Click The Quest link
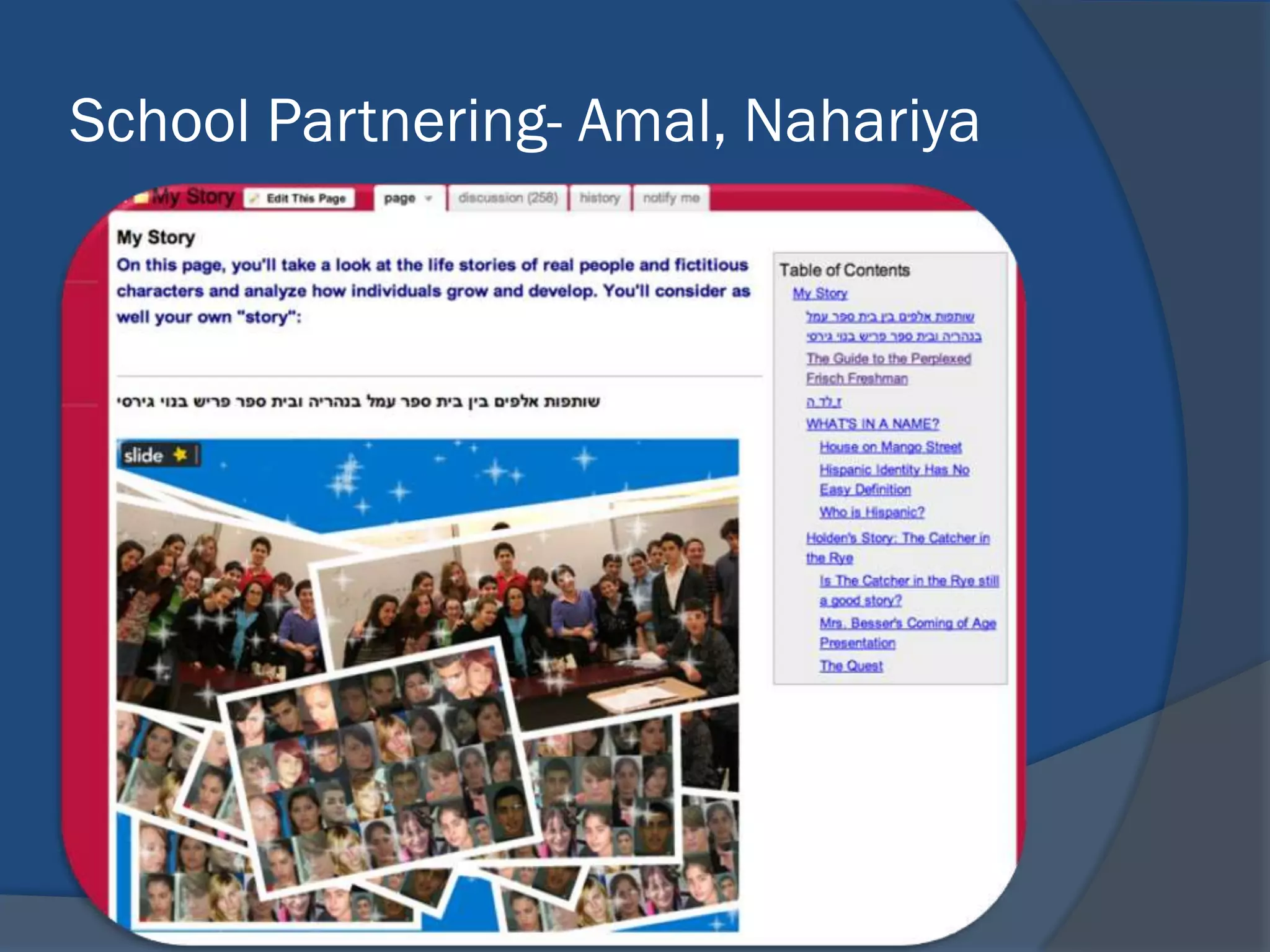 [x=851, y=666]
